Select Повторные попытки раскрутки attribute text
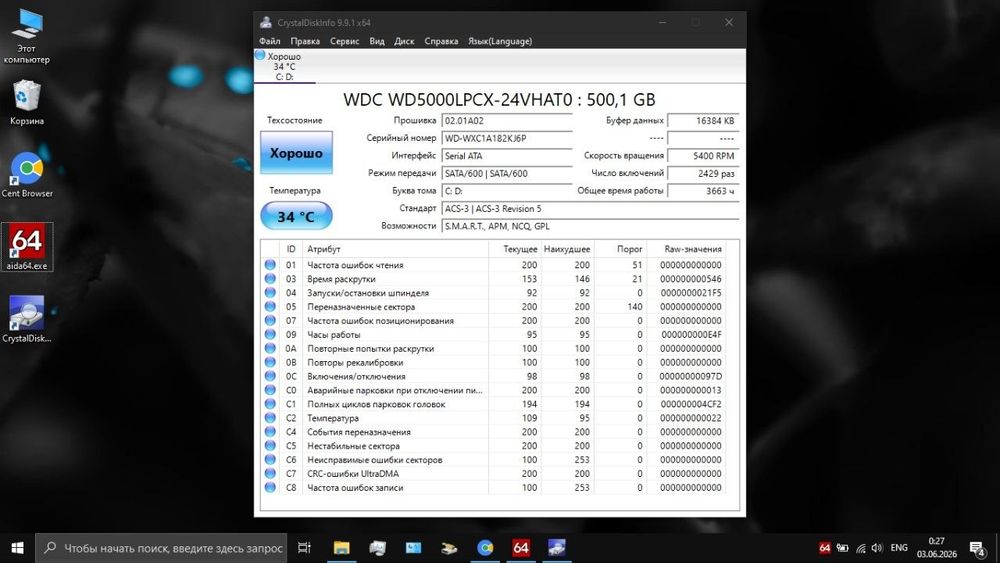The width and height of the screenshot is (1000, 563). click(x=371, y=348)
